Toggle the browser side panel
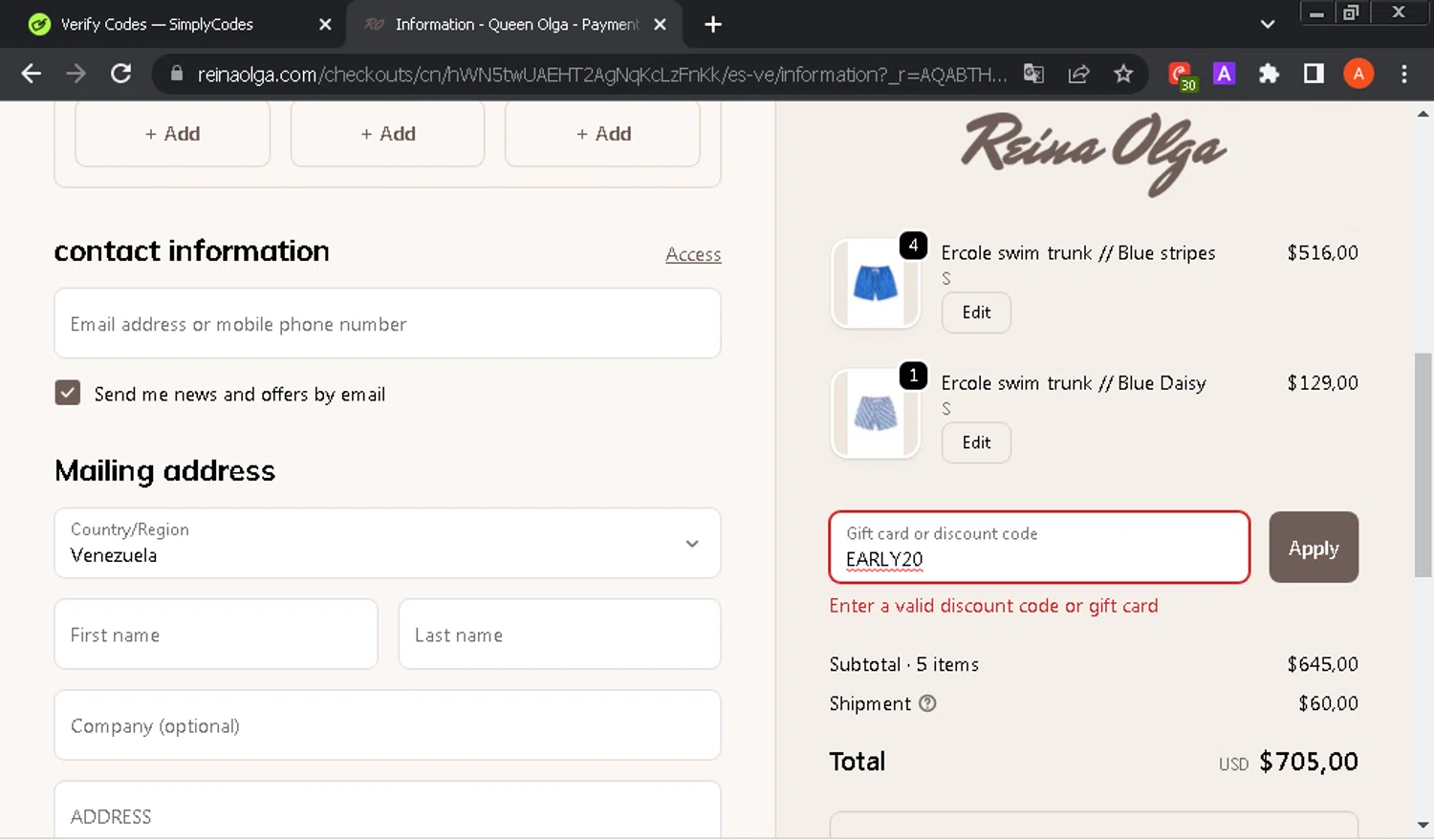Viewport: 1434px width, 840px height. 1314,74
